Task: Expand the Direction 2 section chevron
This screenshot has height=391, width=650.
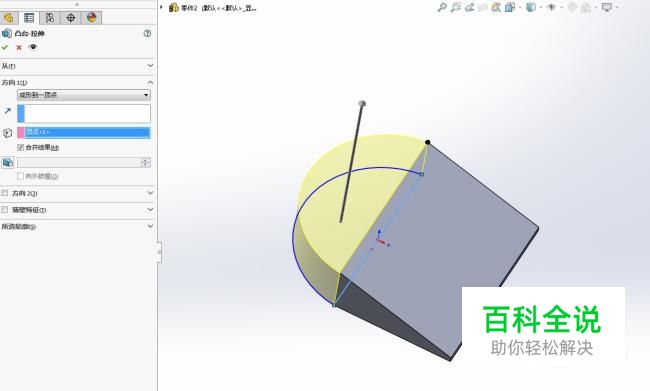Action: point(150,193)
